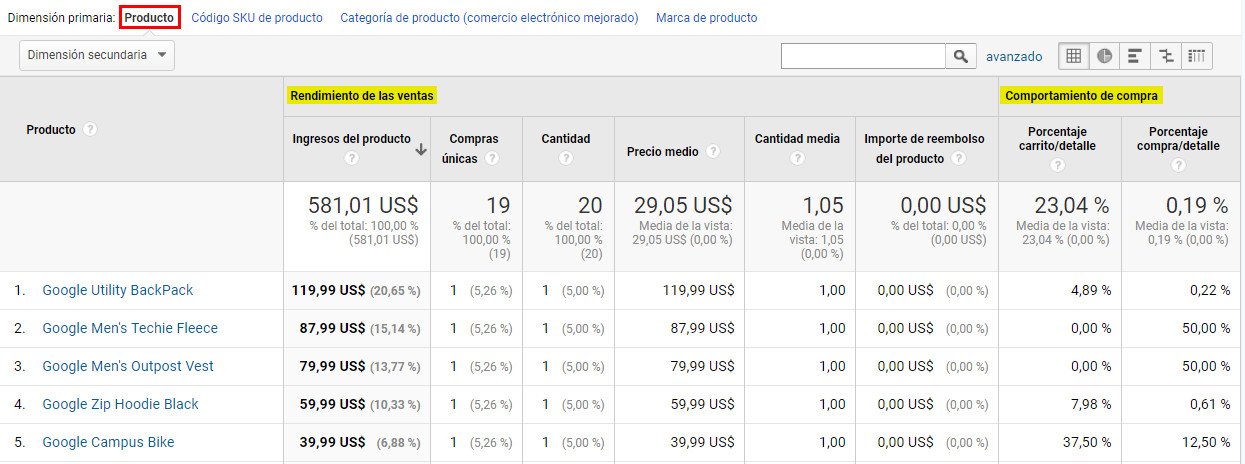Select the Producto primary dimension

coord(149,18)
